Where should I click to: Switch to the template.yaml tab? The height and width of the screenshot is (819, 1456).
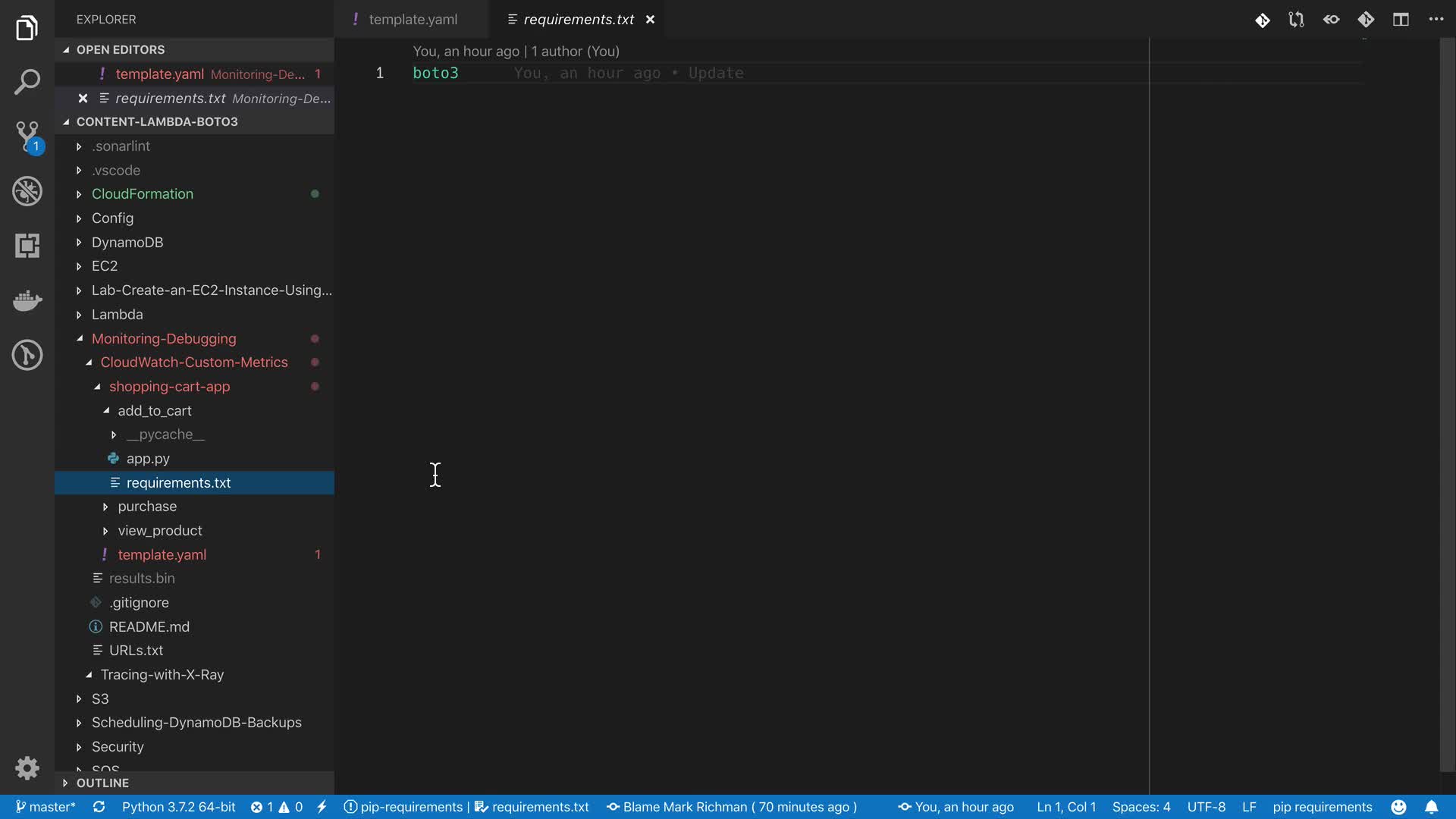pos(413,20)
